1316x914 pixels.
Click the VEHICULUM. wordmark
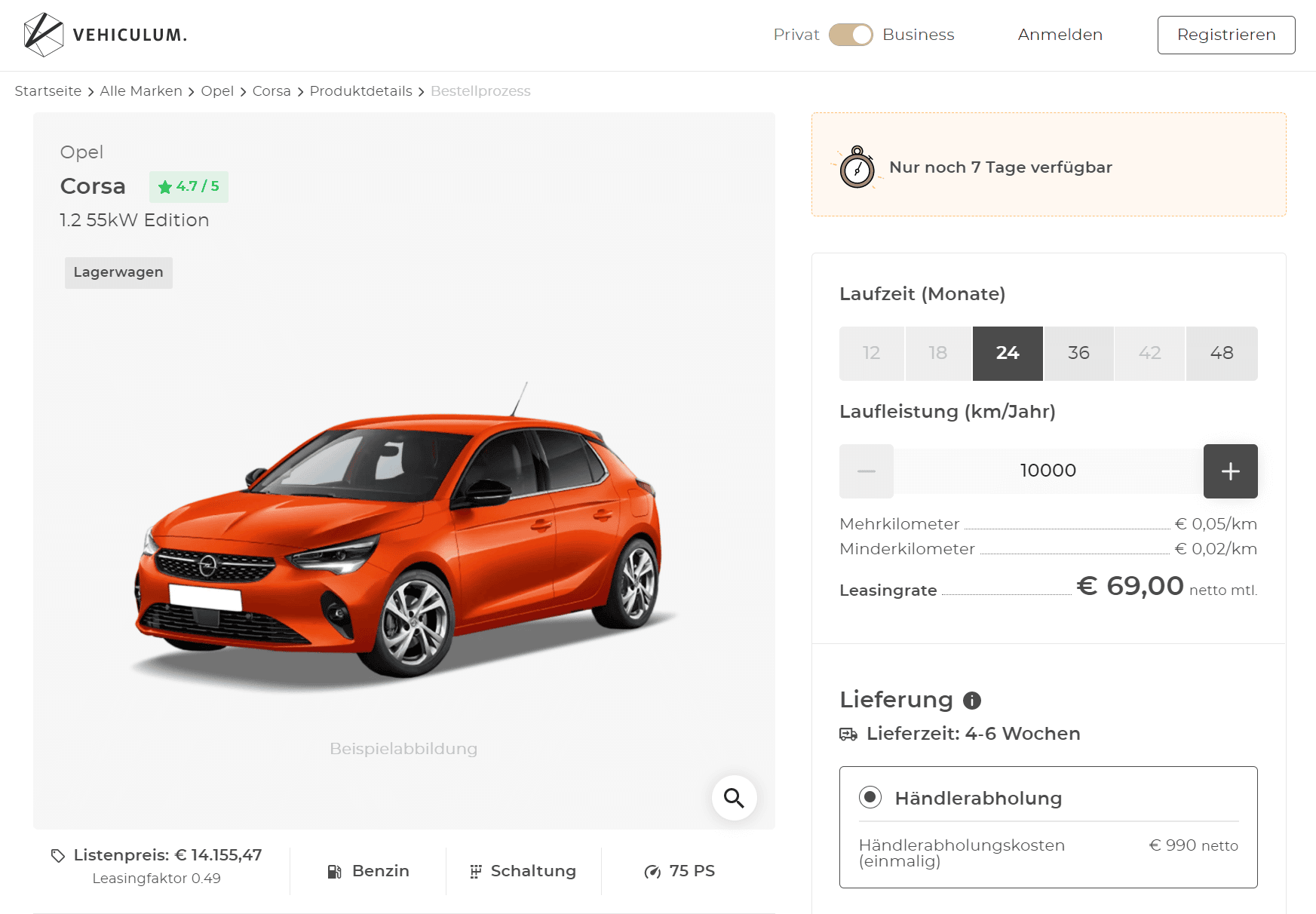(130, 35)
